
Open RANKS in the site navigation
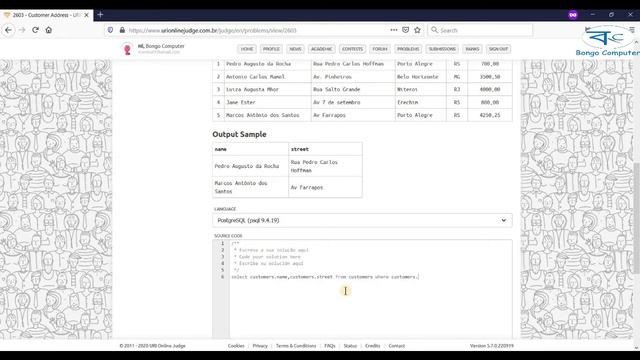(x=472, y=49)
